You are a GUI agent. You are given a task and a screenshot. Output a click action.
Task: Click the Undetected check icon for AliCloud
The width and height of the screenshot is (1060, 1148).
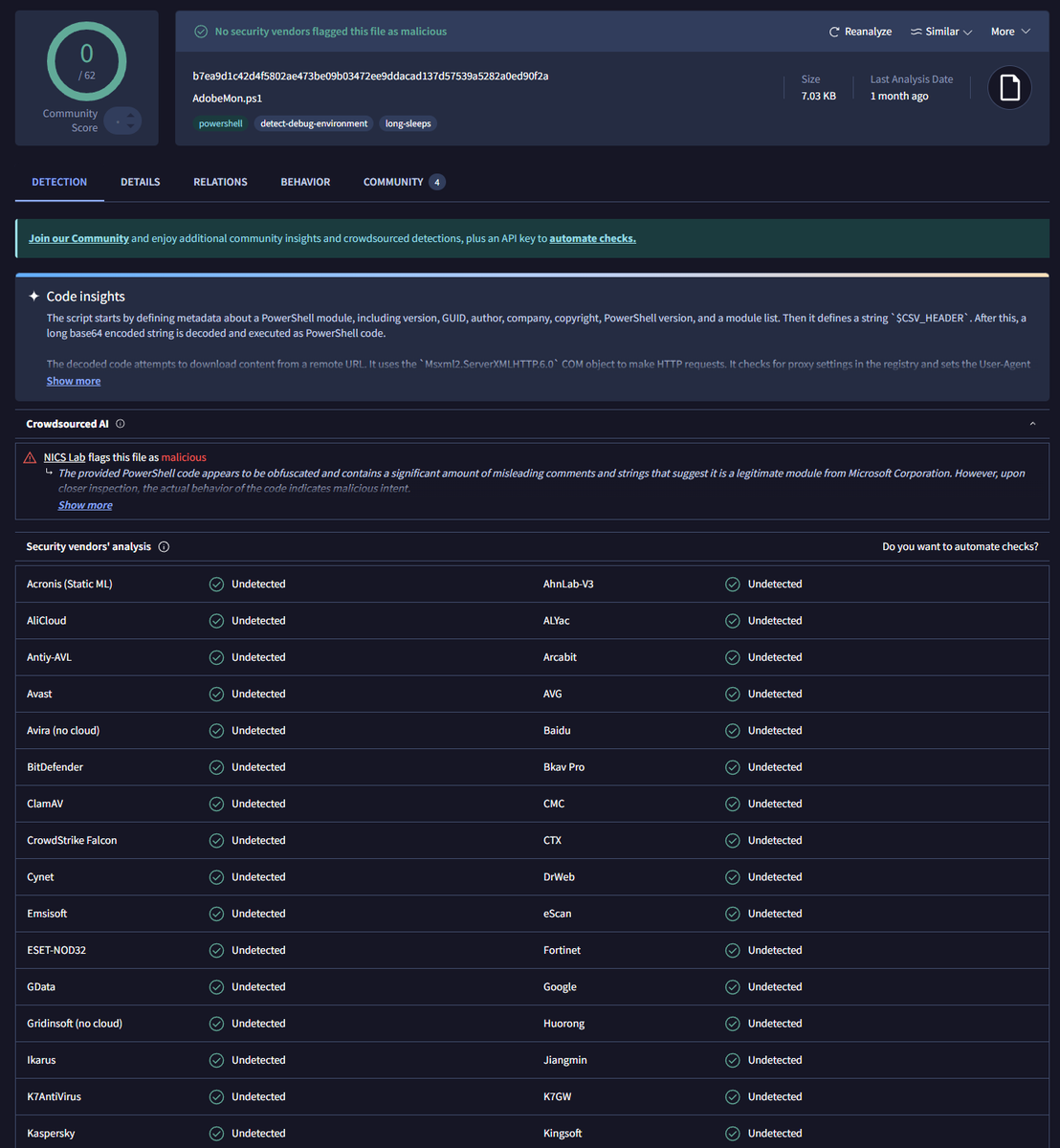(x=216, y=621)
